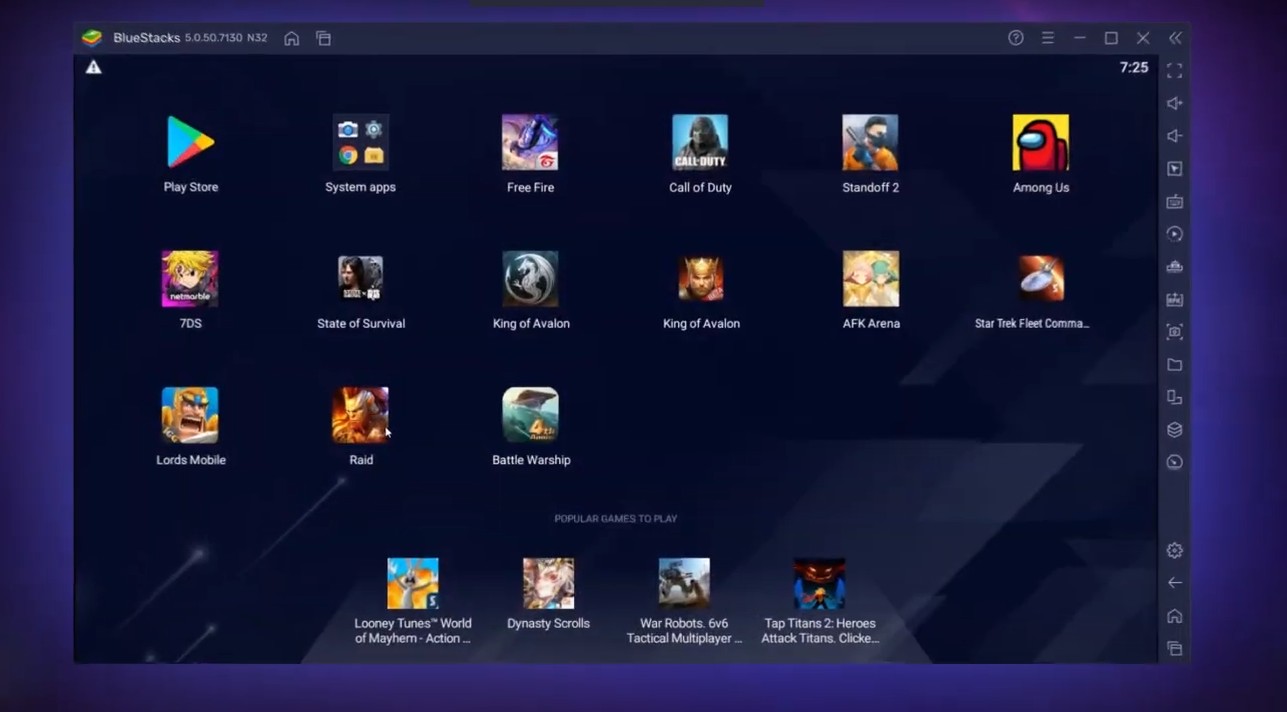1287x712 pixels.
Task: Open the System apps folder
Action: (x=360, y=142)
